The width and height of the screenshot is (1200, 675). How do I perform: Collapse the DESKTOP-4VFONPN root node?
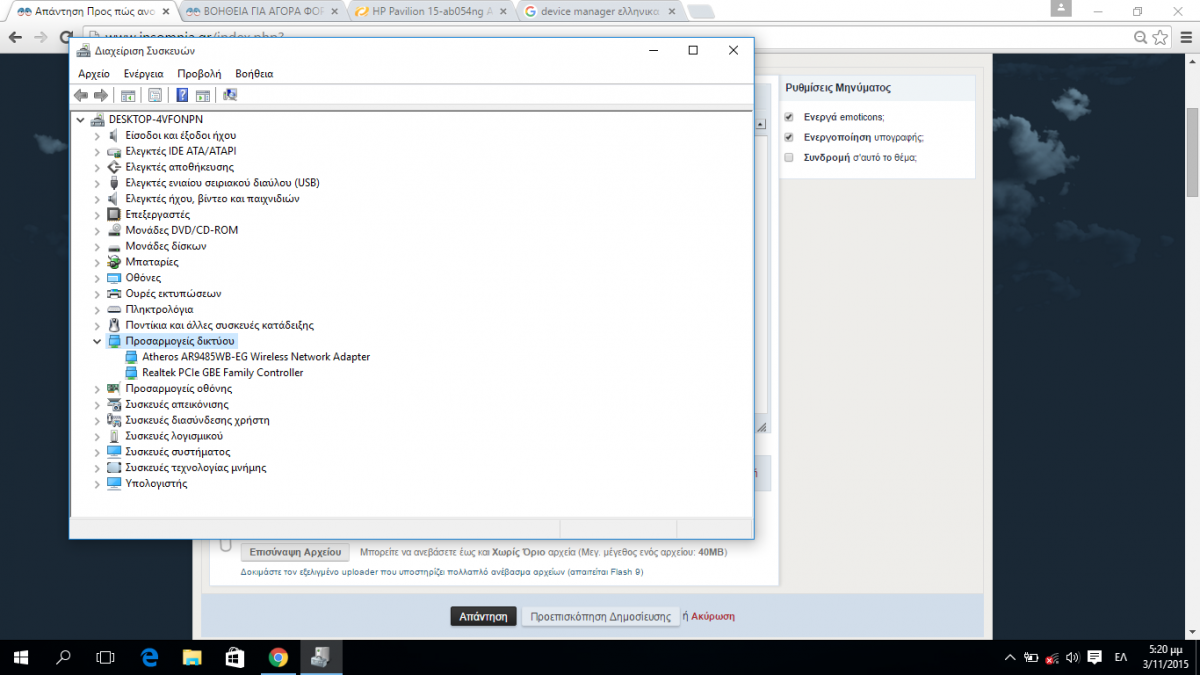tap(80, 119)
